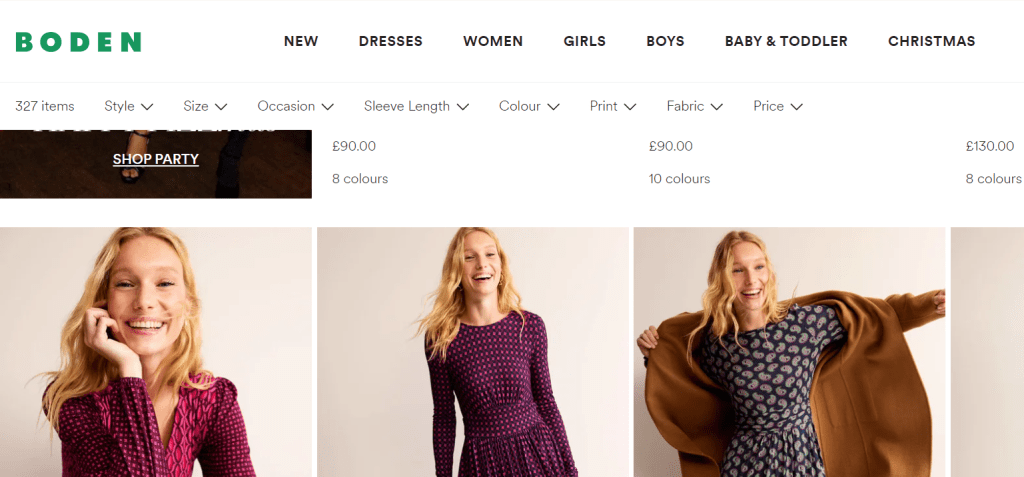Expand the Size filter dropdown
1024x477 pixels.
click(205, 106)
